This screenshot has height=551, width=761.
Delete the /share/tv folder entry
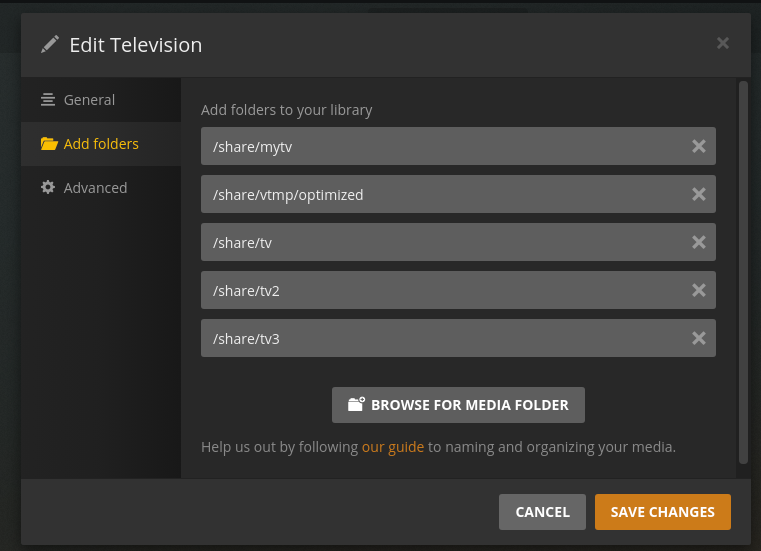pos(699,242)
